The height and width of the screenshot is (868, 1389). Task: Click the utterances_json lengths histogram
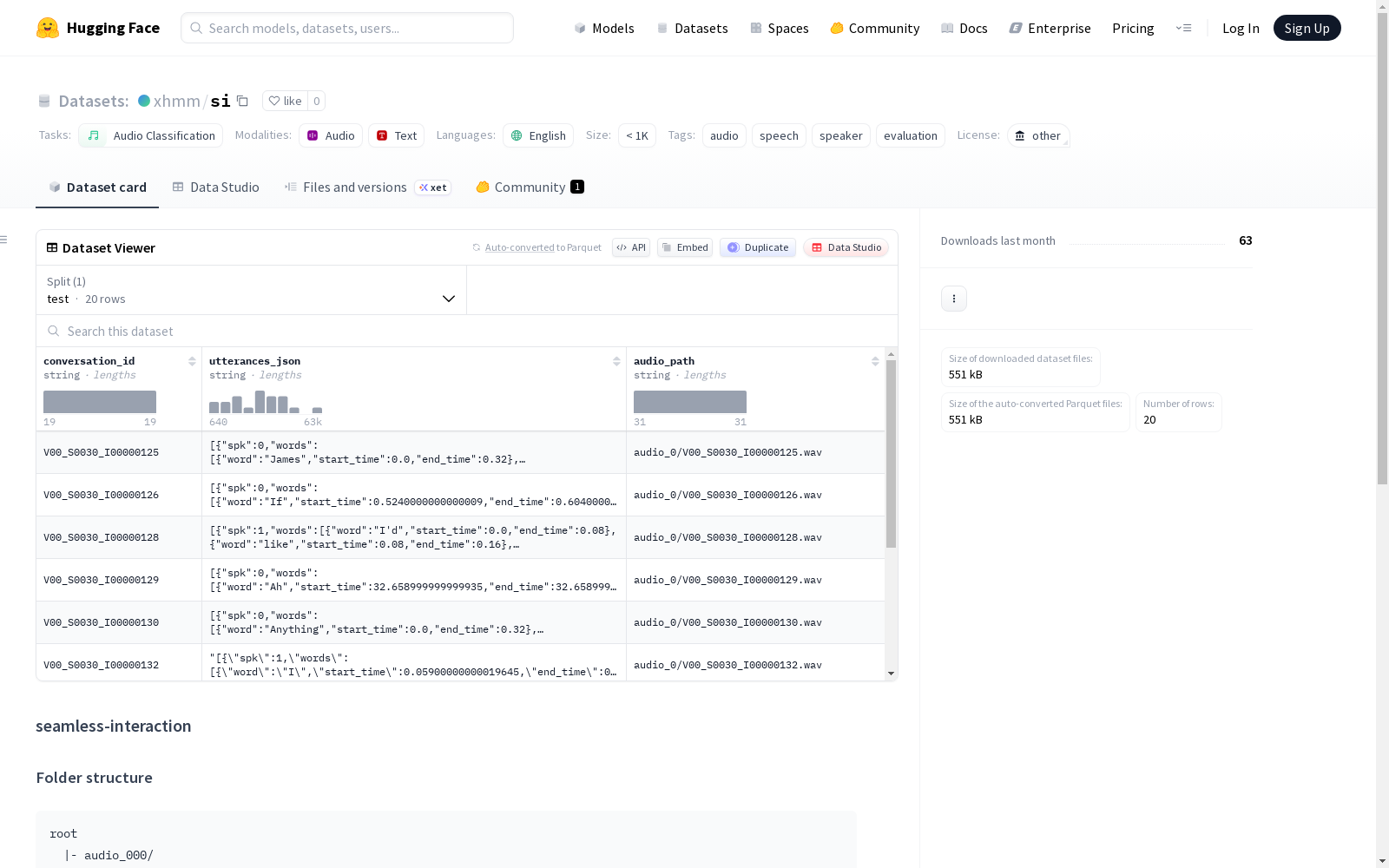(266, 402)
